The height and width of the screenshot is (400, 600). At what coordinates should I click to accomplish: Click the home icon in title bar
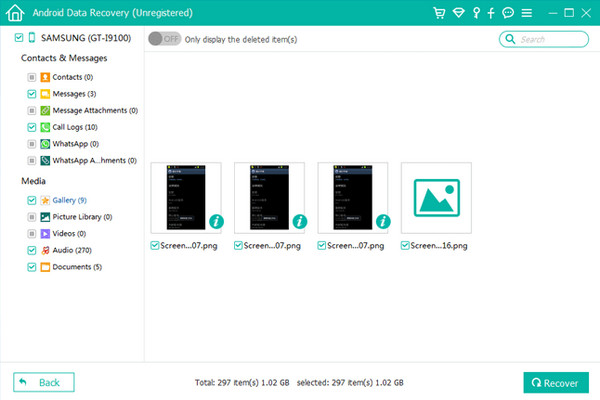pos(13,13)
